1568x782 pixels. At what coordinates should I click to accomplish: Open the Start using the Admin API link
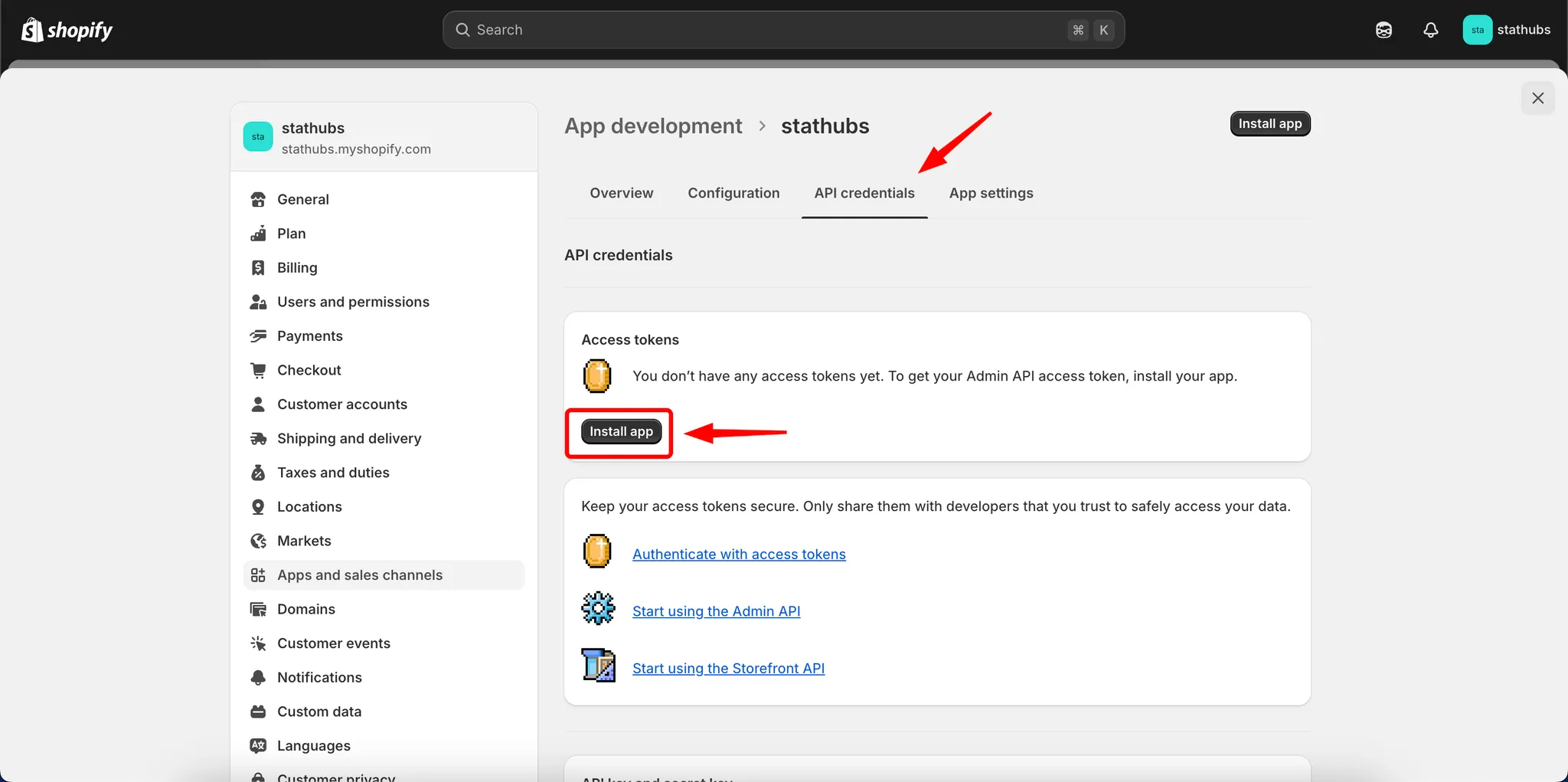tap(716, 611)
